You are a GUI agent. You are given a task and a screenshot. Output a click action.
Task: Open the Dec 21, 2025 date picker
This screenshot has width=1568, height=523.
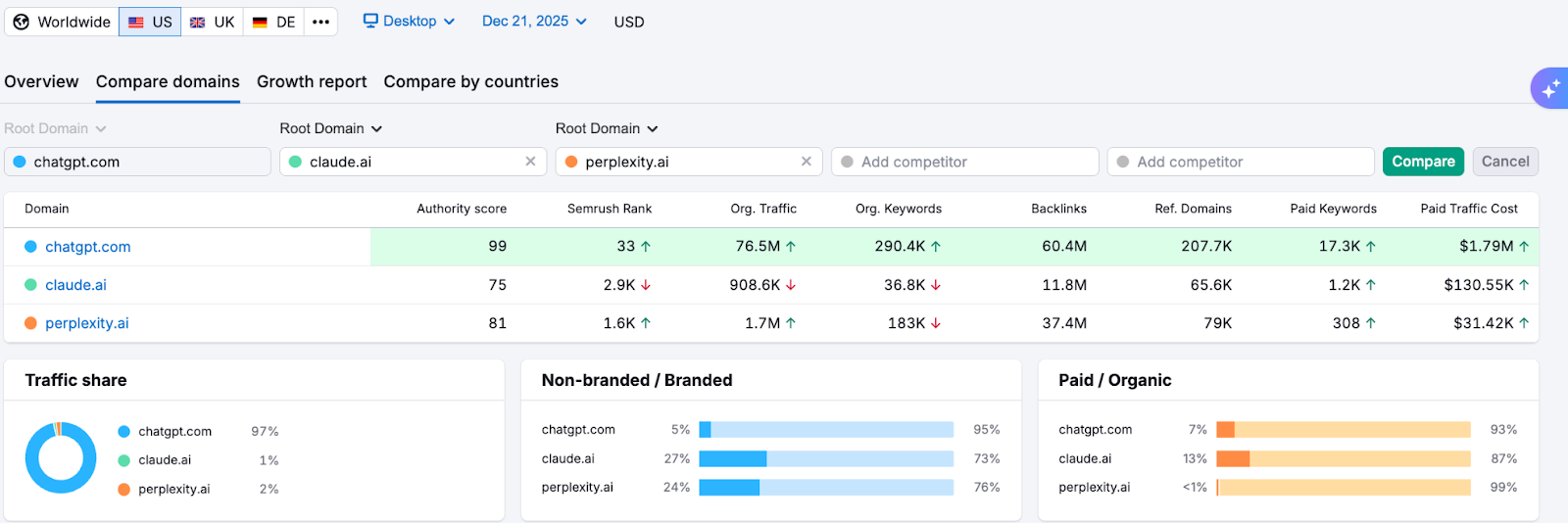click(x=534, y=21)
